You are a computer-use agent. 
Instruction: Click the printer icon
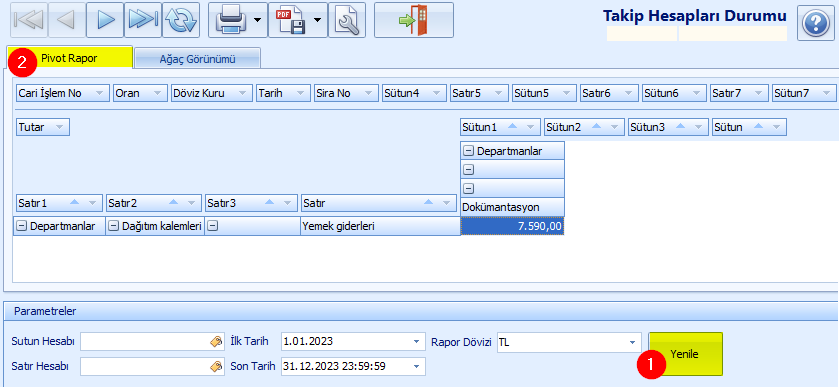click(231, 20)
